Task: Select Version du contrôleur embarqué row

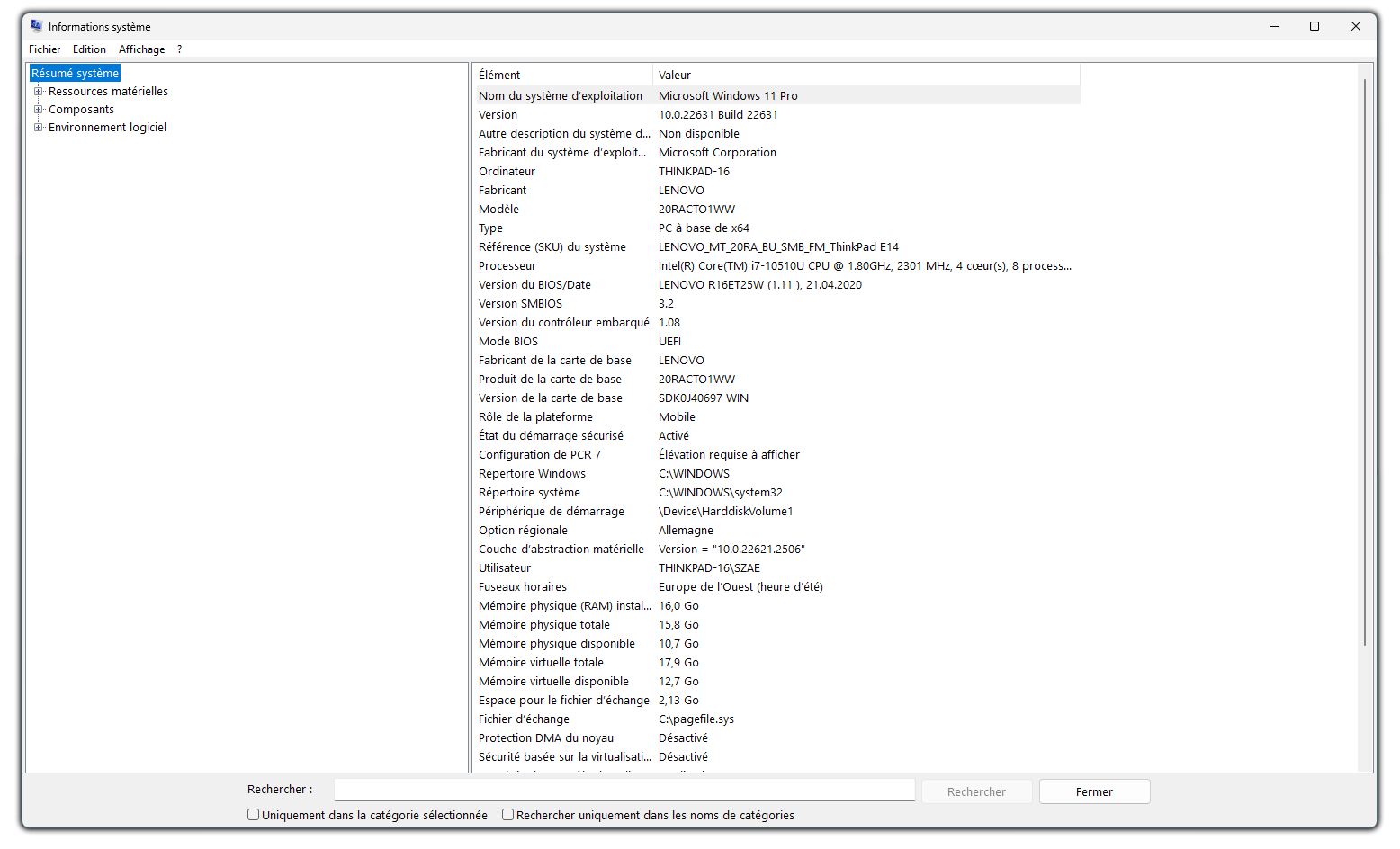Action: point(777,323)
